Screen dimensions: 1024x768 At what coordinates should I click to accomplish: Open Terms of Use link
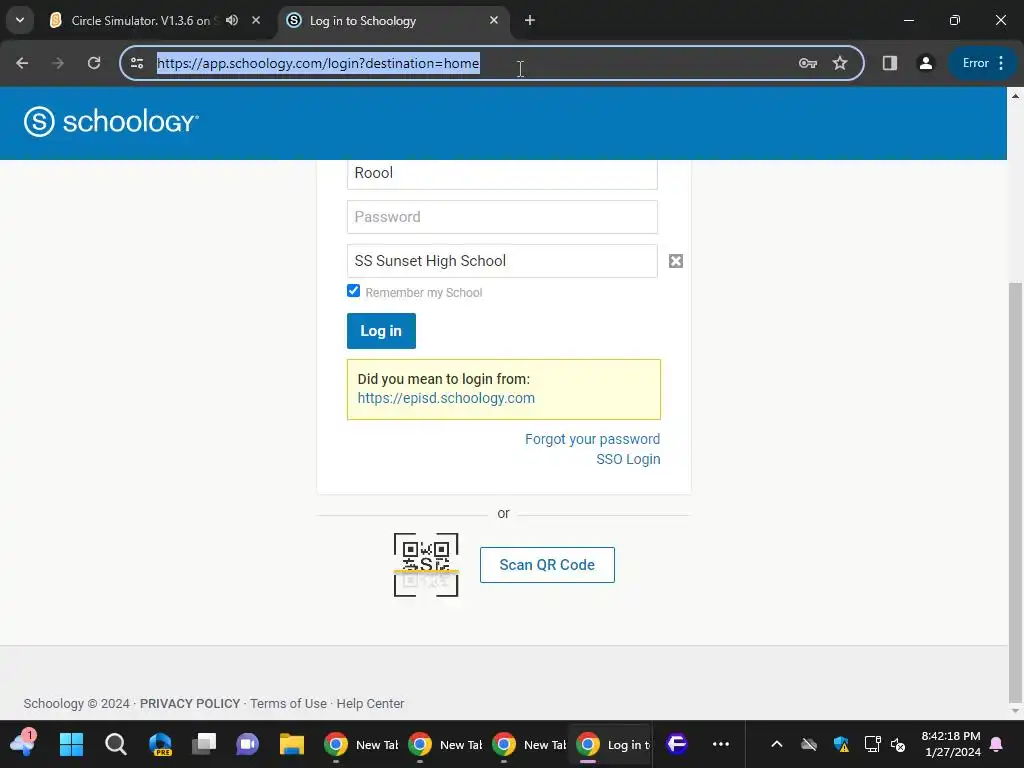(x=288, y=704)
